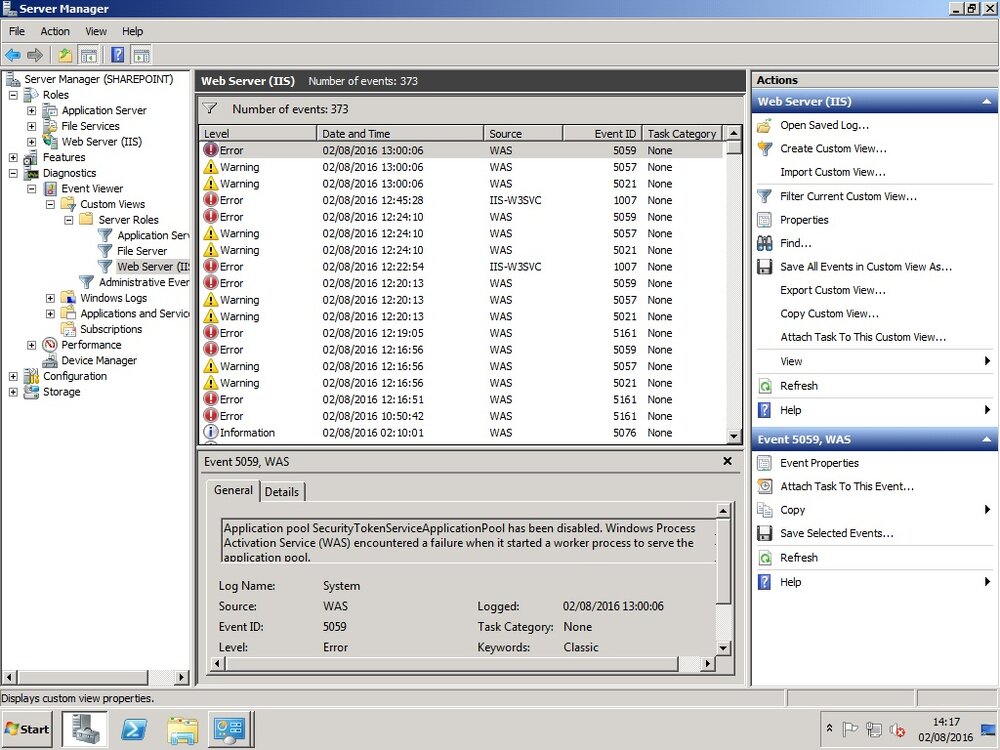Click the Server Manager taskbar icon
Screen dimensions: 1000x750
click(85, 729)
